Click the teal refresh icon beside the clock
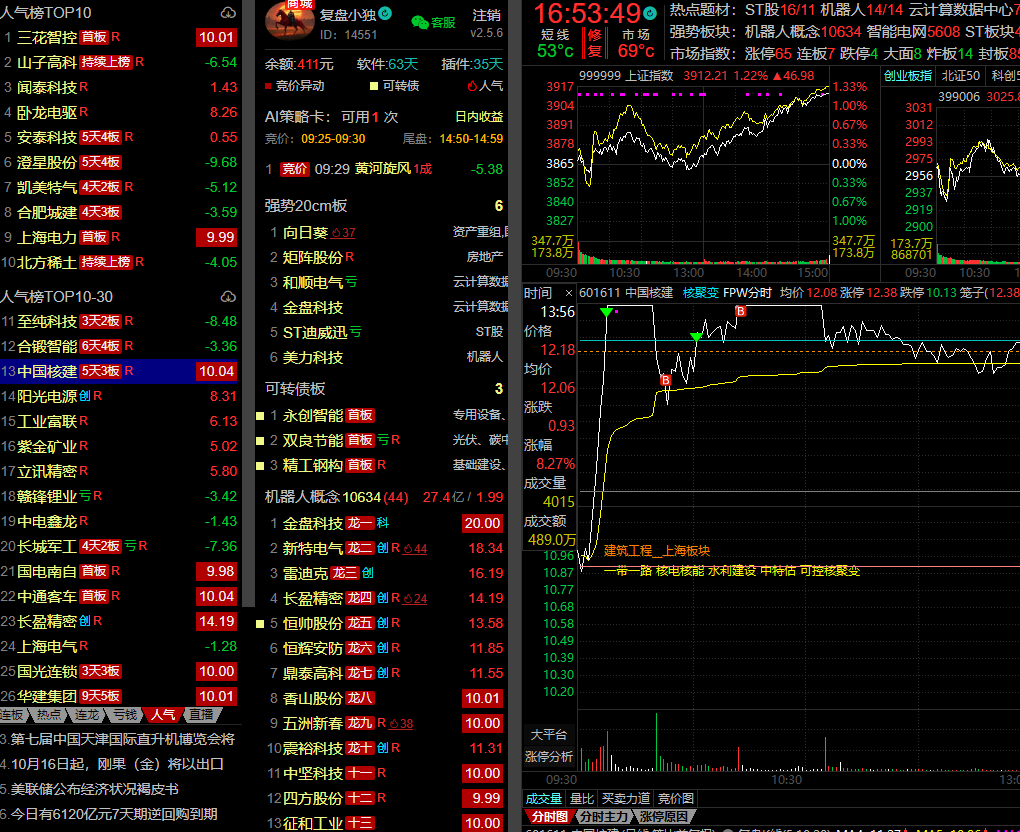1020x832 pixels. (651, 13)
